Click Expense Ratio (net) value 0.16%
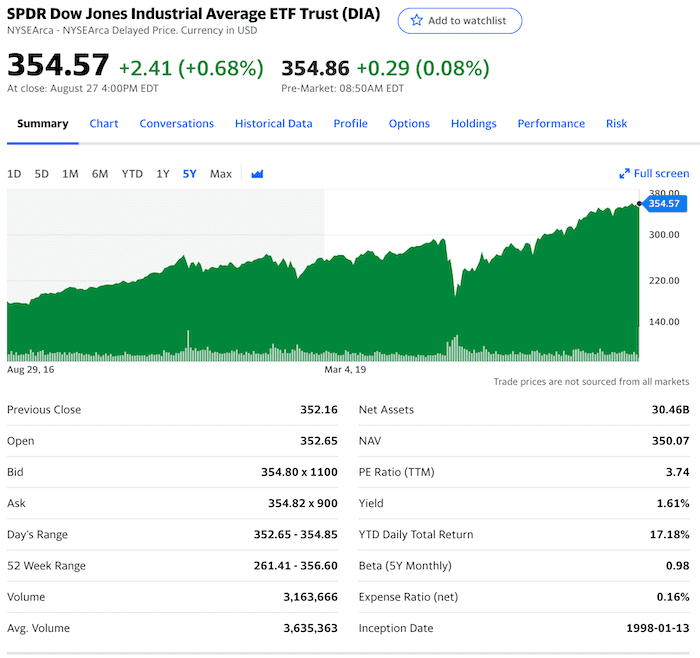This screenshot has width=700, height=658. (x=673, y=597)
